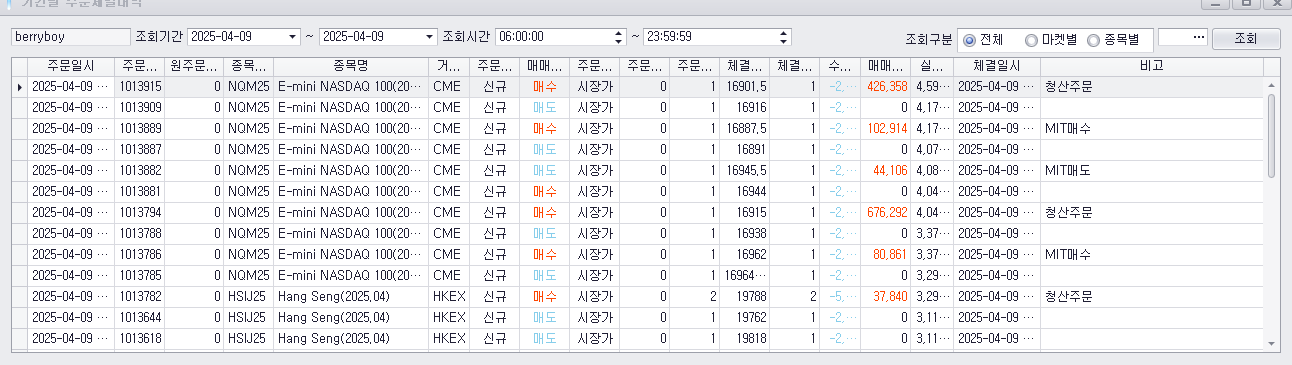The height and width of the screenshot is (365, 1292).
Task: Click the 체결일시 column header
Action: click(x=997, y=66)
